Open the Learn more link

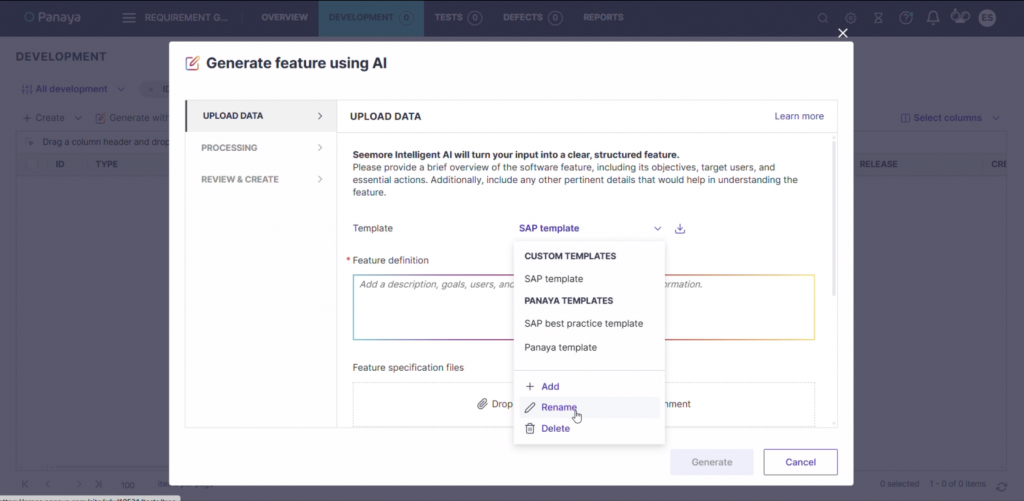click(x=799, y=116)
